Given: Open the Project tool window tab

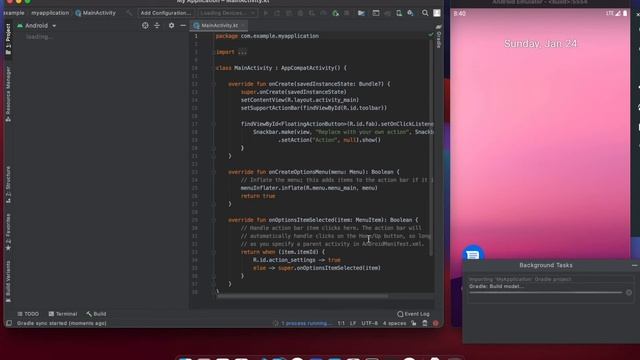Looking at the screenshot, I should pos(8,39).
